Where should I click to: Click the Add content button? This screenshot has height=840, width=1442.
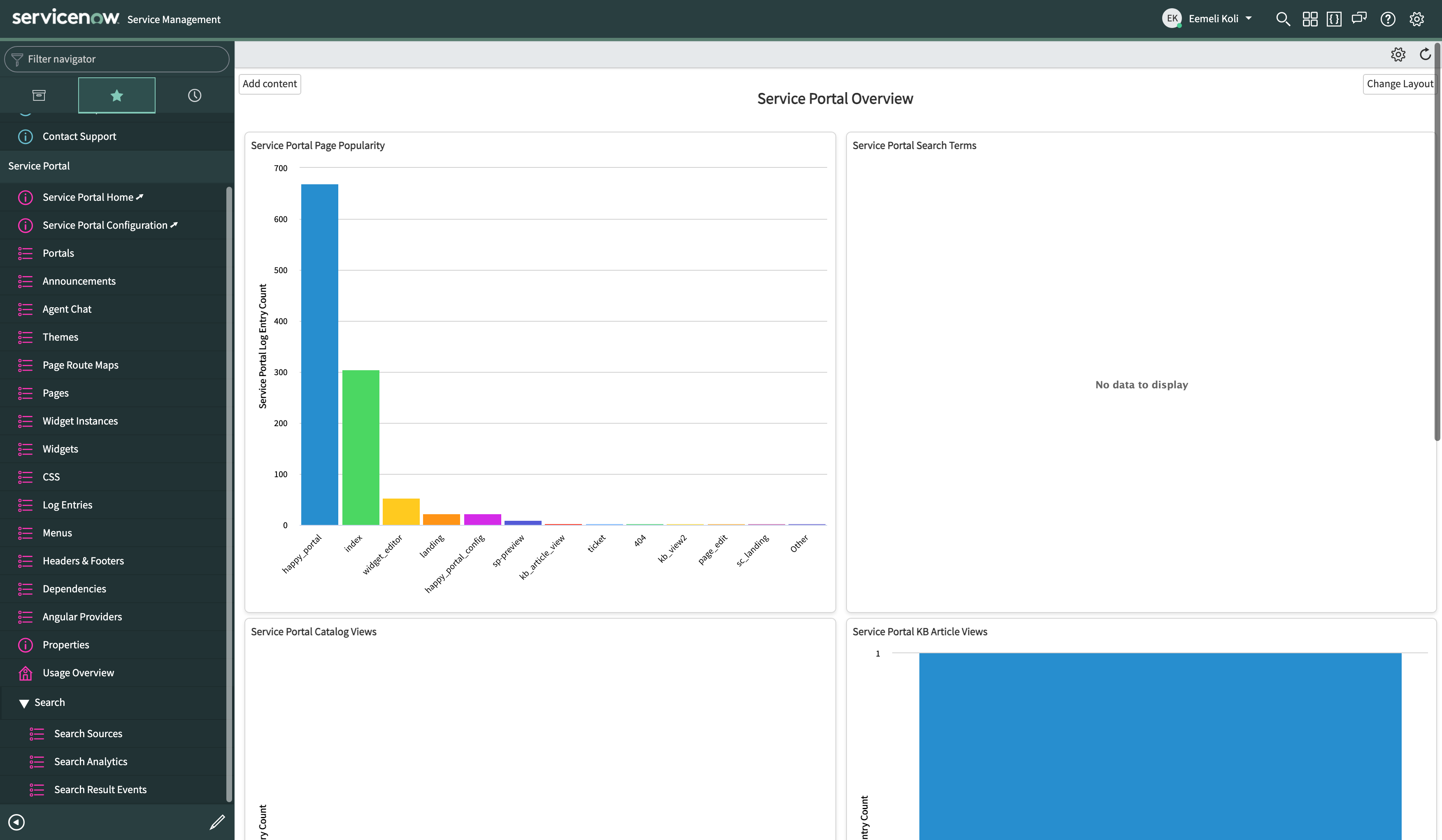pyautogui.click(x=270, y=84)
